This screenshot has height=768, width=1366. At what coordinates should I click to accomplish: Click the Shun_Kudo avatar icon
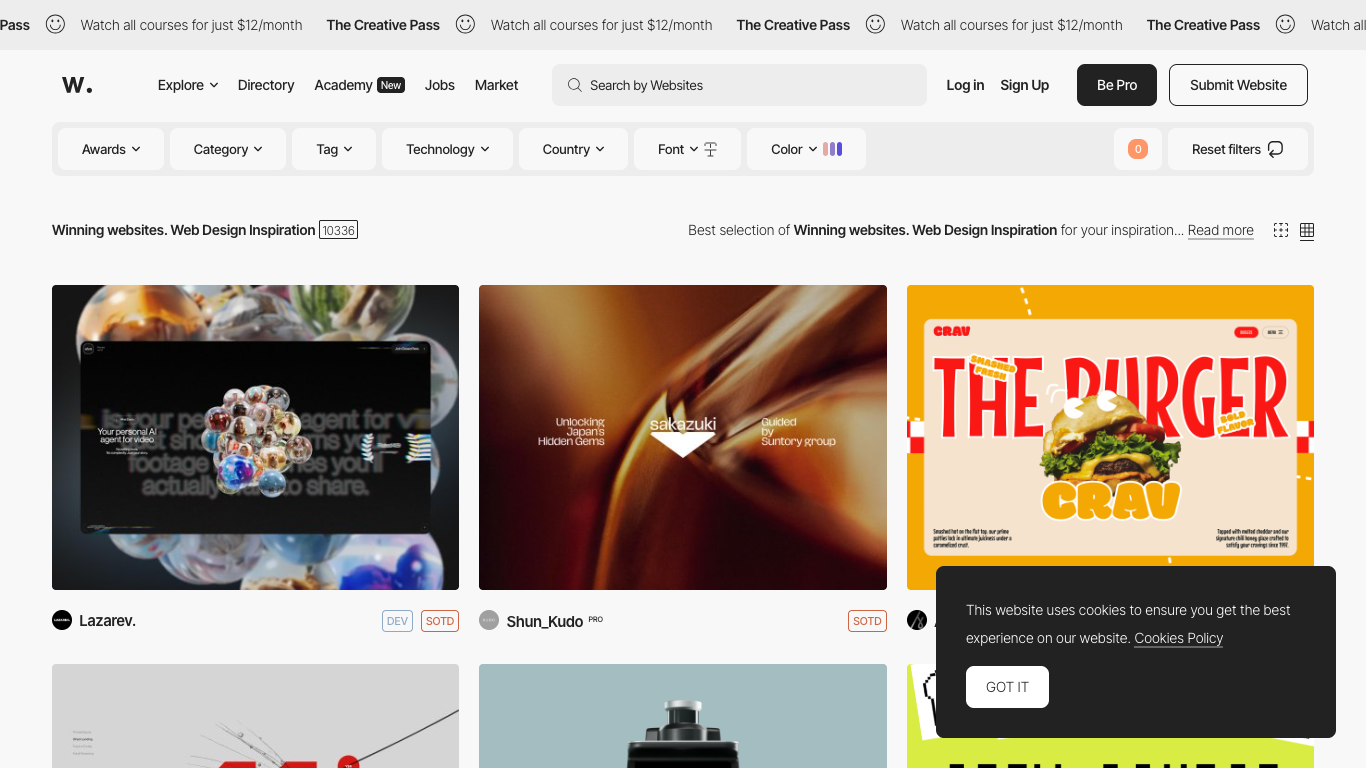point(489,620)
